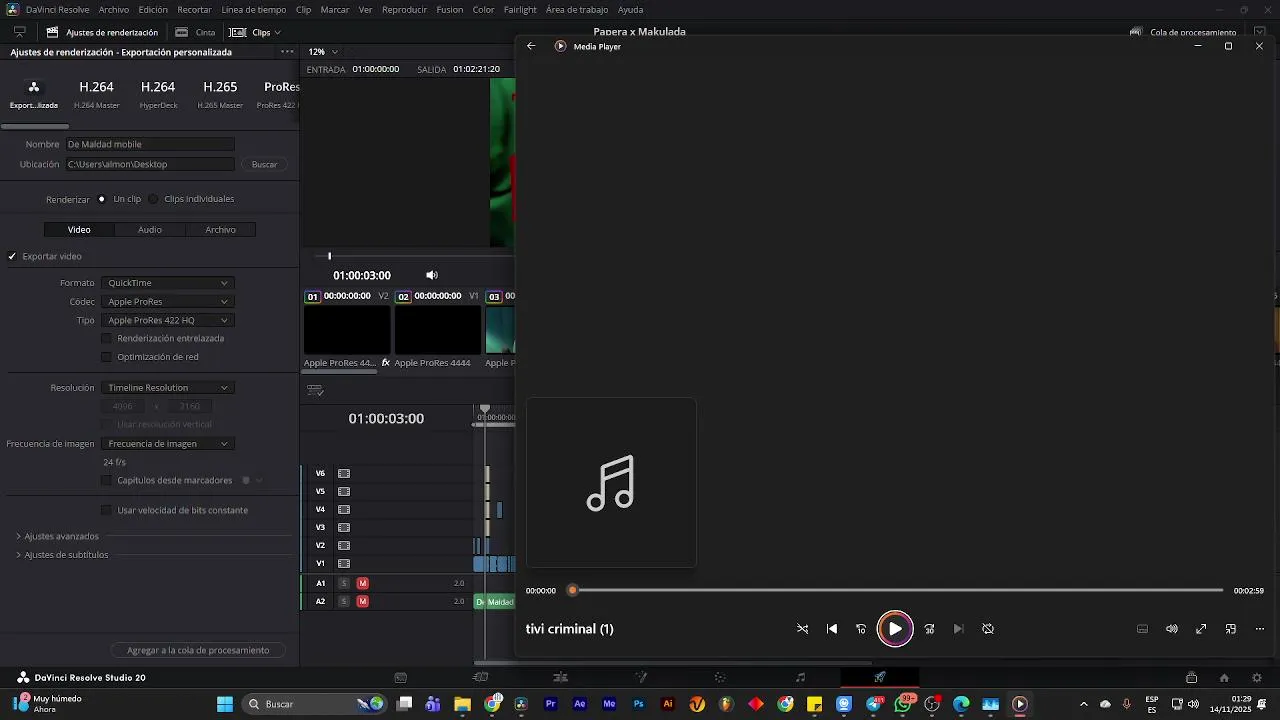This screenshot has width=1280, height=720.
Task: Skip back 10 seconds in Media Player
Action: tap(861, 629)
